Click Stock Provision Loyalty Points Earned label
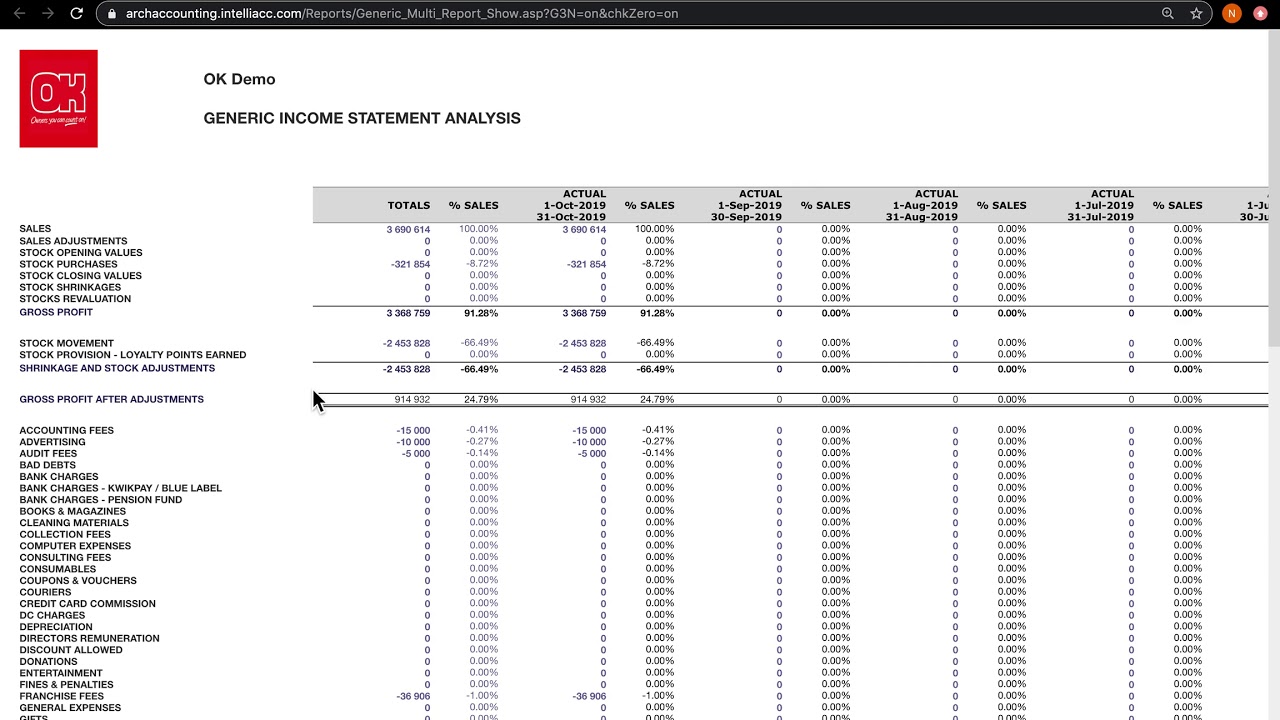This screenshot has width=1280, height=720. coord(132,355)
